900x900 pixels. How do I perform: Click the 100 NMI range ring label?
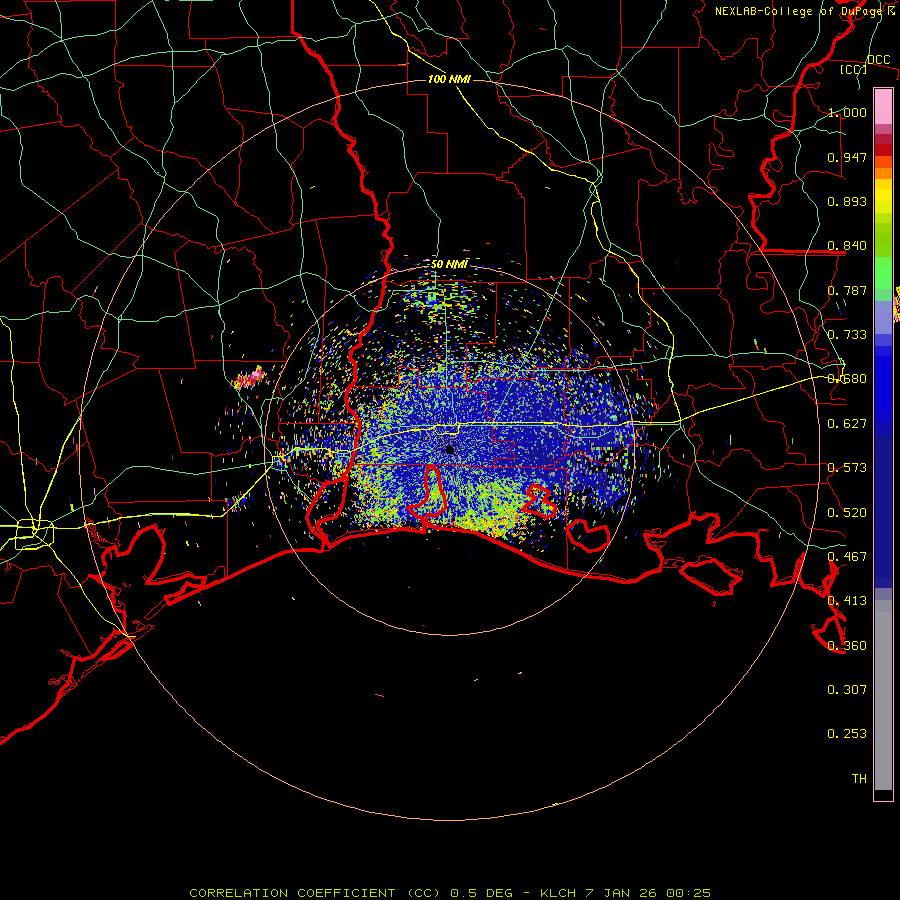pyautogui.click(x=449, y=79)
